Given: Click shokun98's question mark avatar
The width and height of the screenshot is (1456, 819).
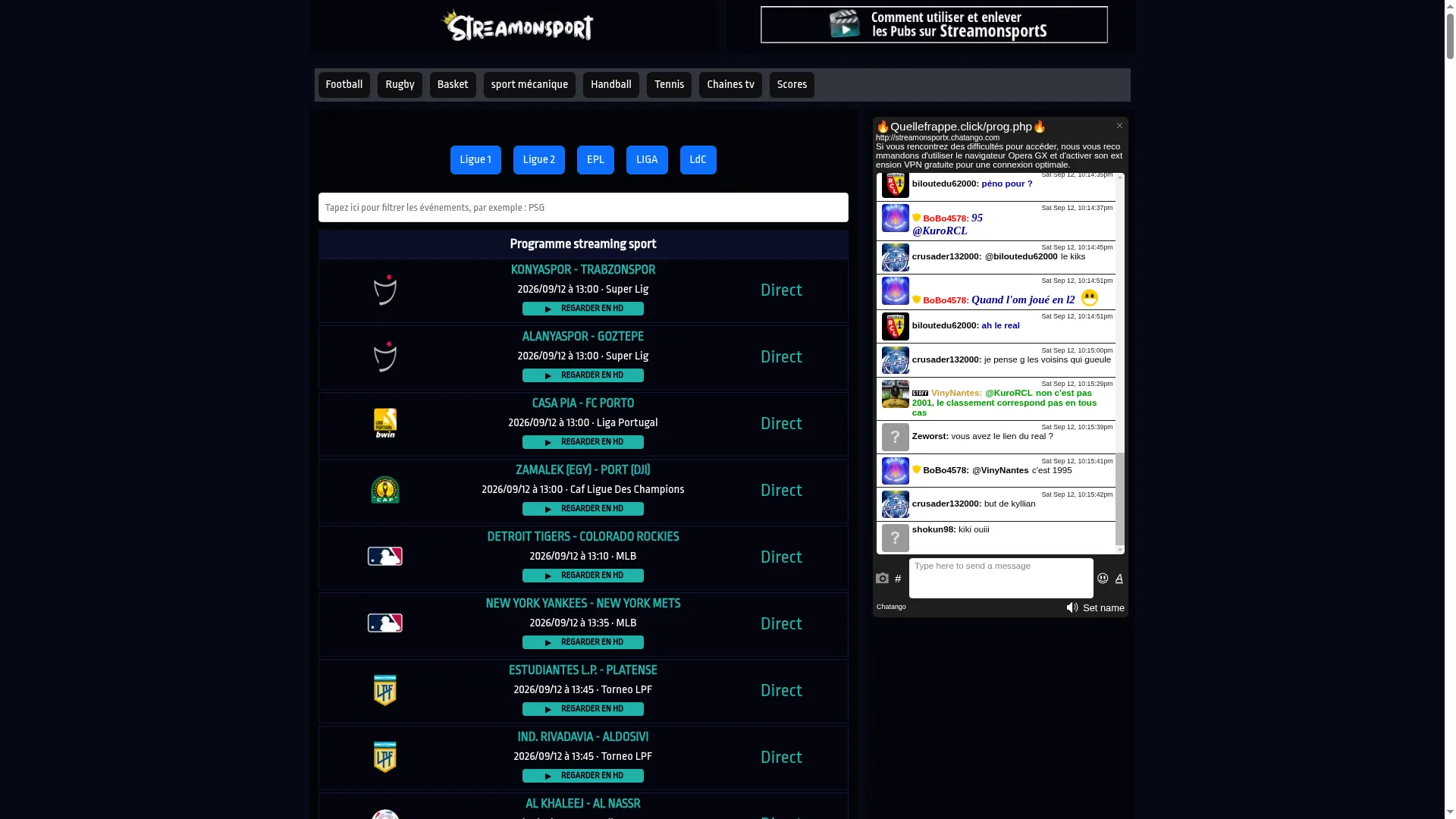Looking at the screenshot, I should pyautogui.click(x=896, y=538).
